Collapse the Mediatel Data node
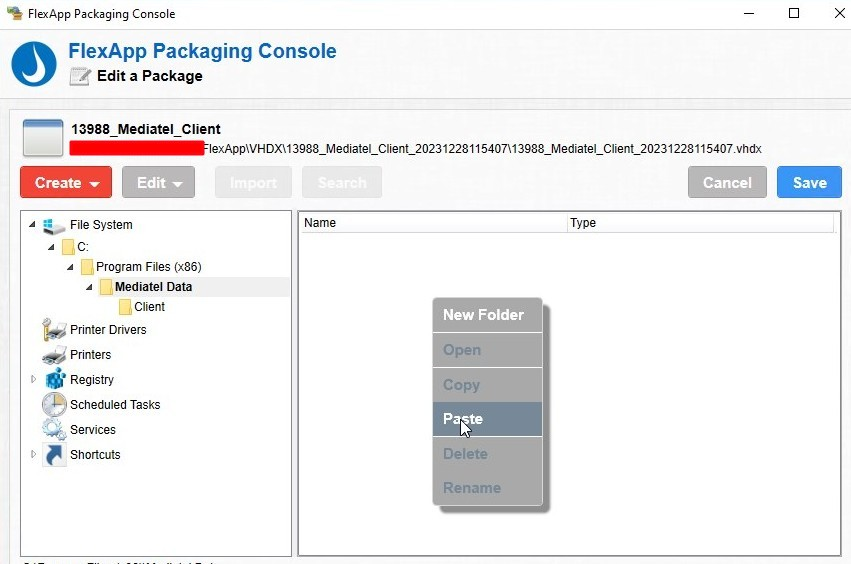Screen dimensions: 851x564 (x=90, y=287)
